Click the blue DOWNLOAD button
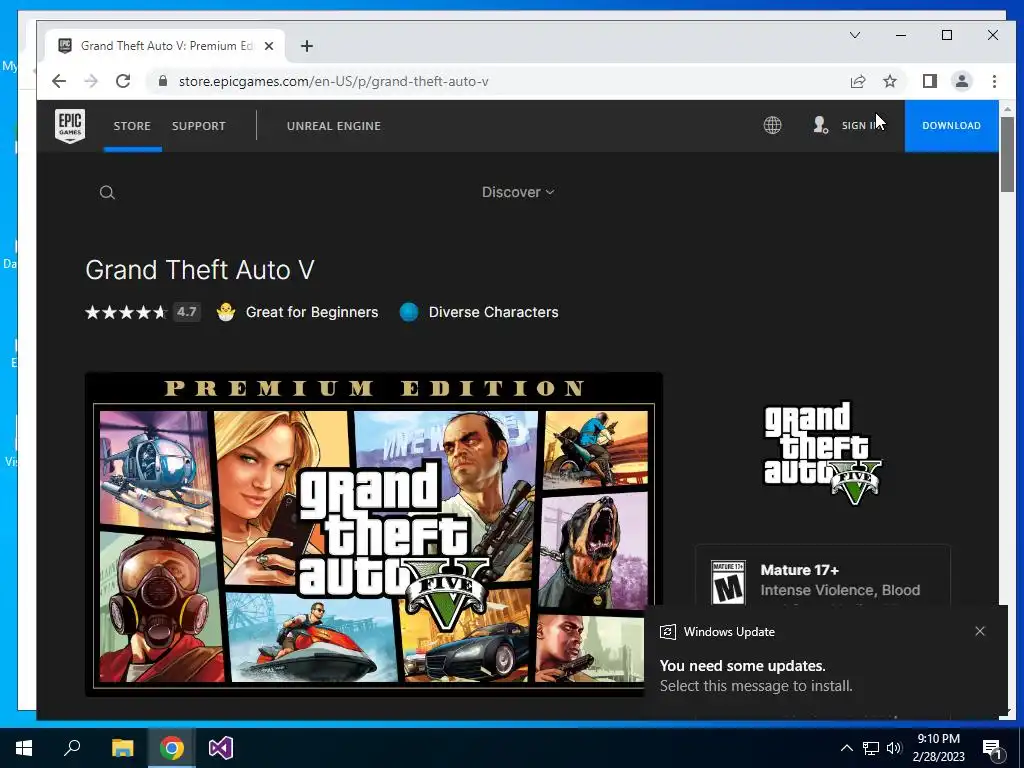The image size is (1024, 768). pyautogui.click(x=952, y=125)
